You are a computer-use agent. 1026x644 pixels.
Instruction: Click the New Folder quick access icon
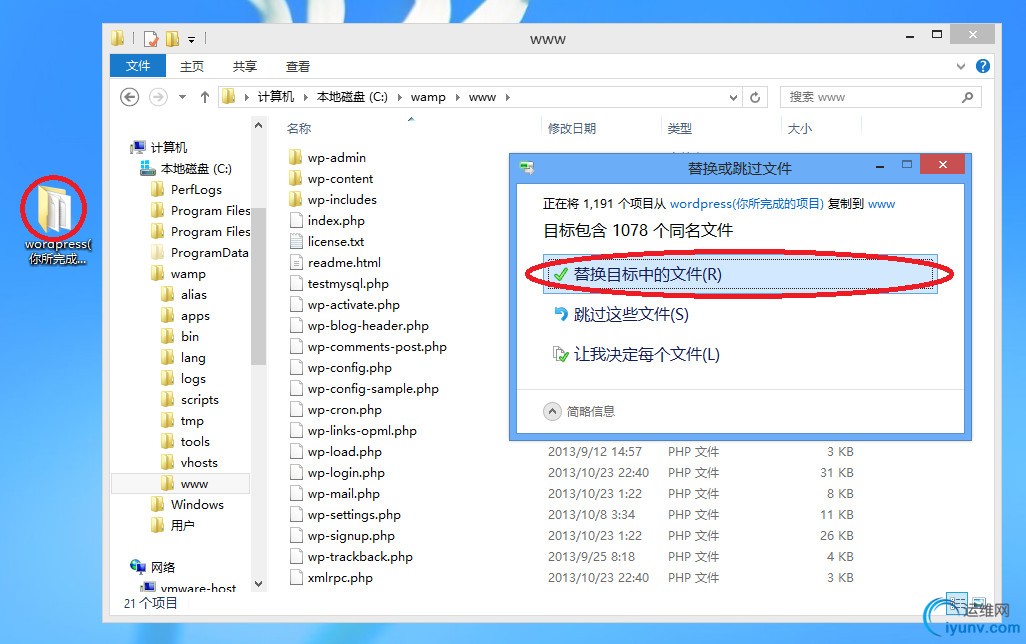[x=173, y=39]
